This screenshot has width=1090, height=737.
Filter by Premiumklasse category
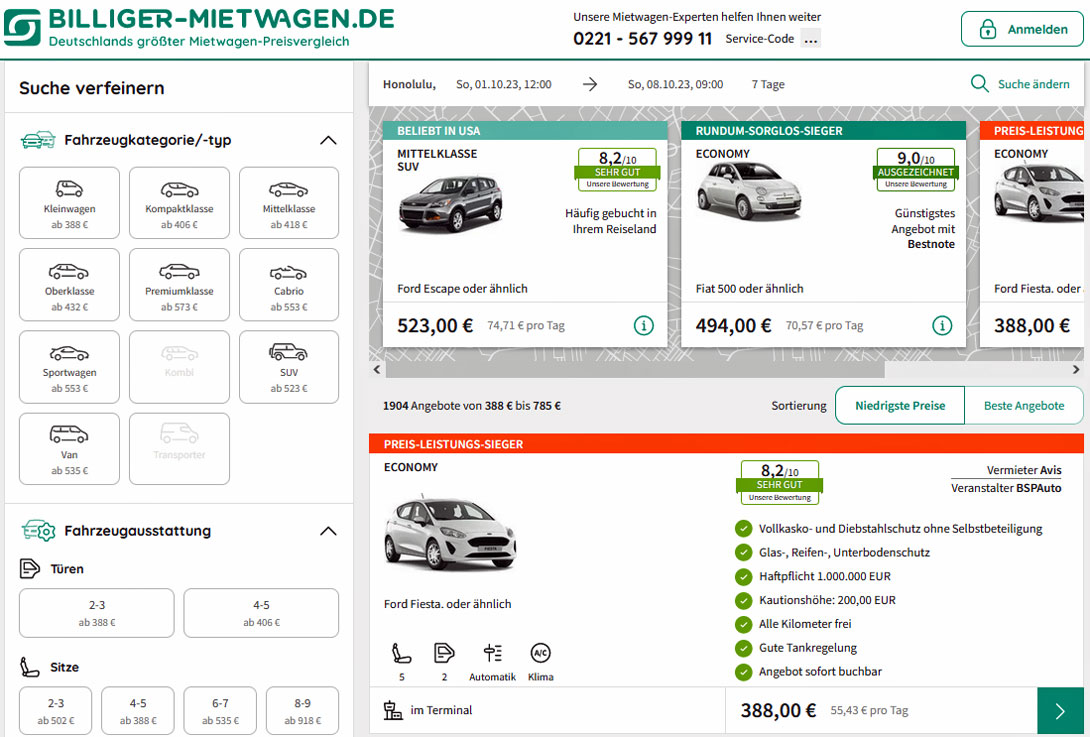coord(179,284)
